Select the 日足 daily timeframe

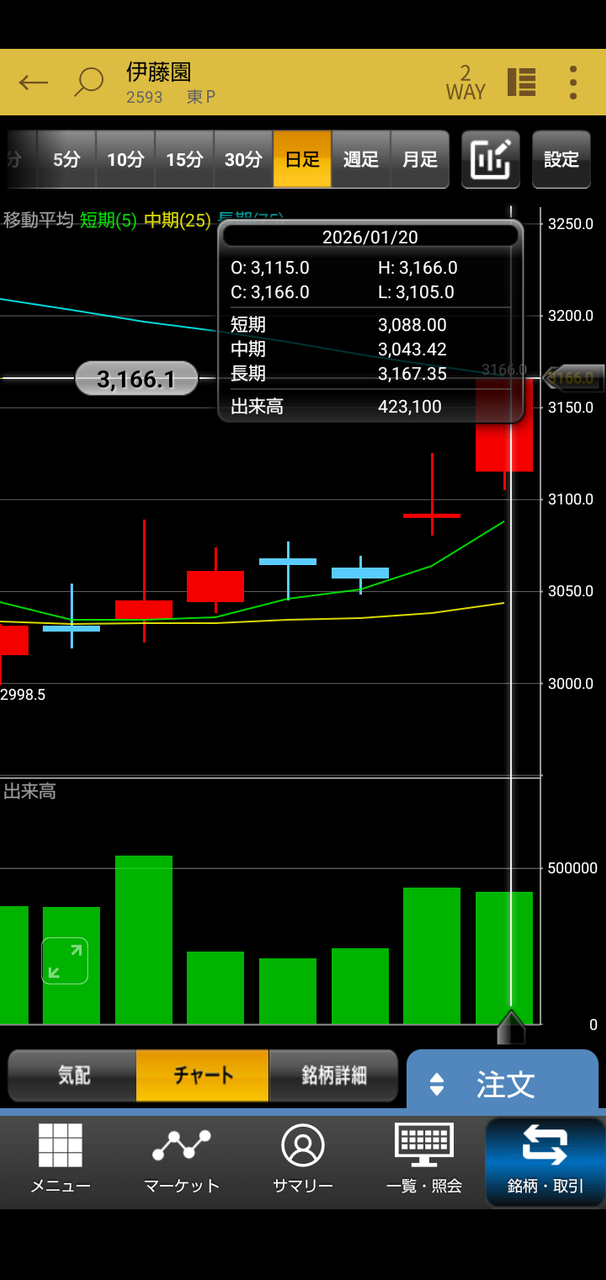coord(302,159)
